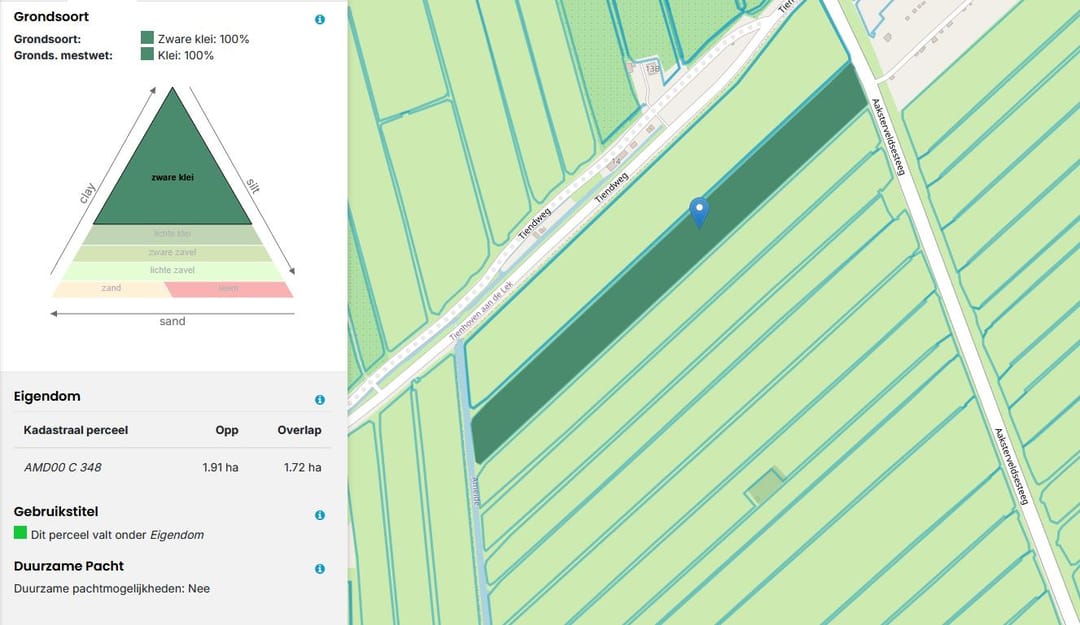Open the cadastral parcel AMD00 C 348 row
Viewport: 1080px width, 625px height.
(63, 467)
